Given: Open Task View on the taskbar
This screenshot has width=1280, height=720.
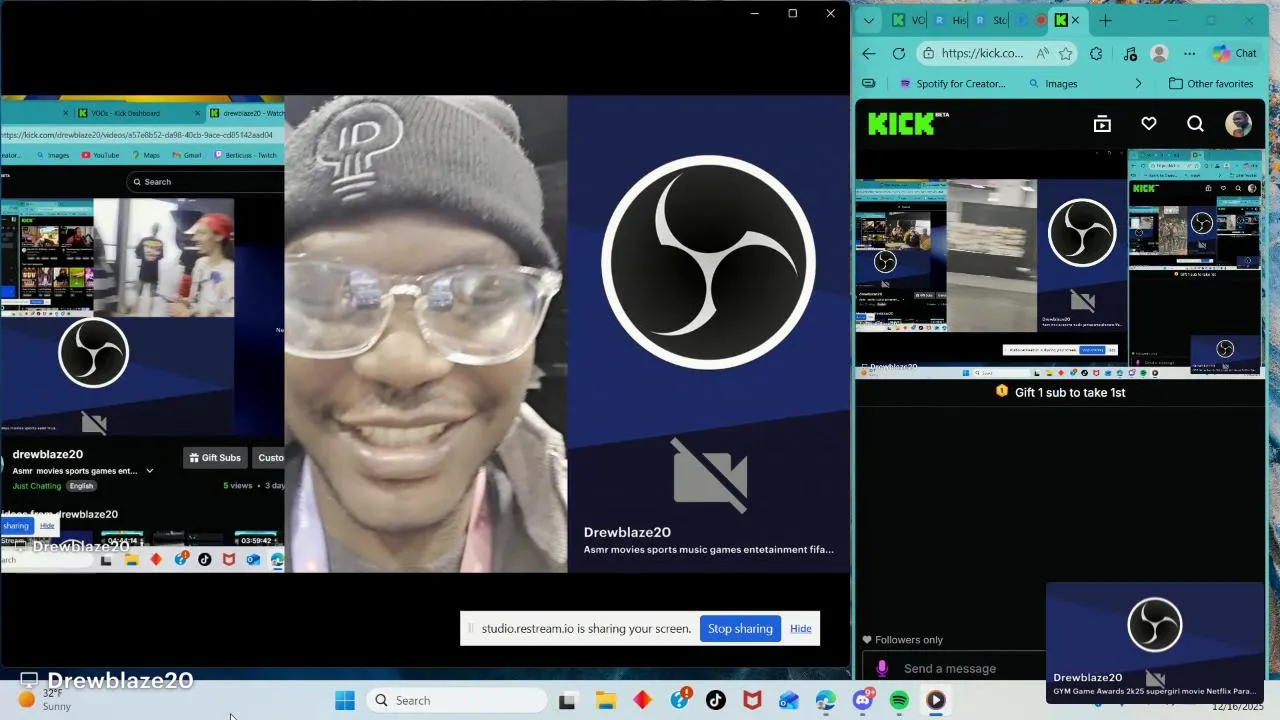Looking at the screenshot, I should pyautogui.click(x=567, y=701).
